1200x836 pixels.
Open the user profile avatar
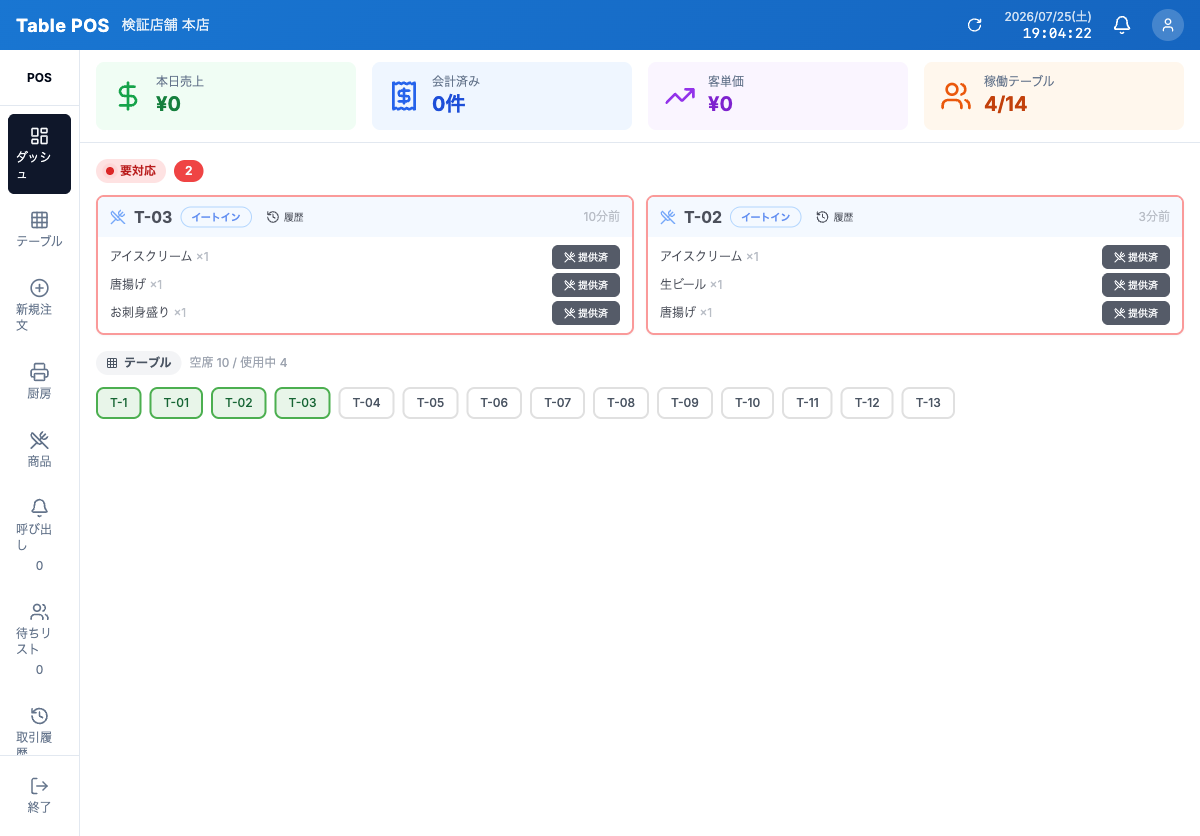pyautogui.click(x=1168, y=25)
